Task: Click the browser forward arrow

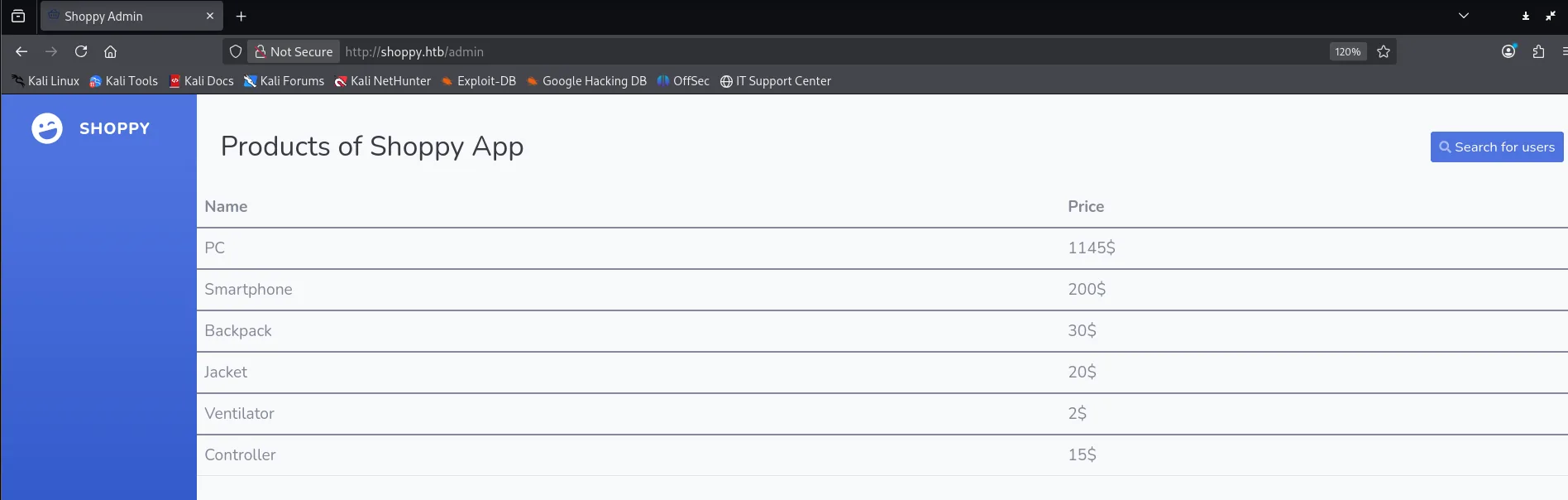Action: pyautogui.click(x=51, y=51)
